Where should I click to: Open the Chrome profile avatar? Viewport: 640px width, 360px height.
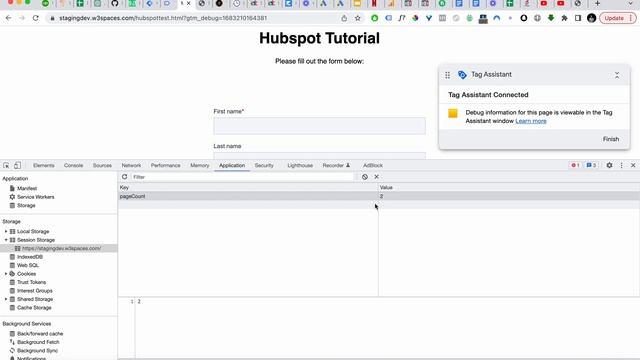[591, 18]
